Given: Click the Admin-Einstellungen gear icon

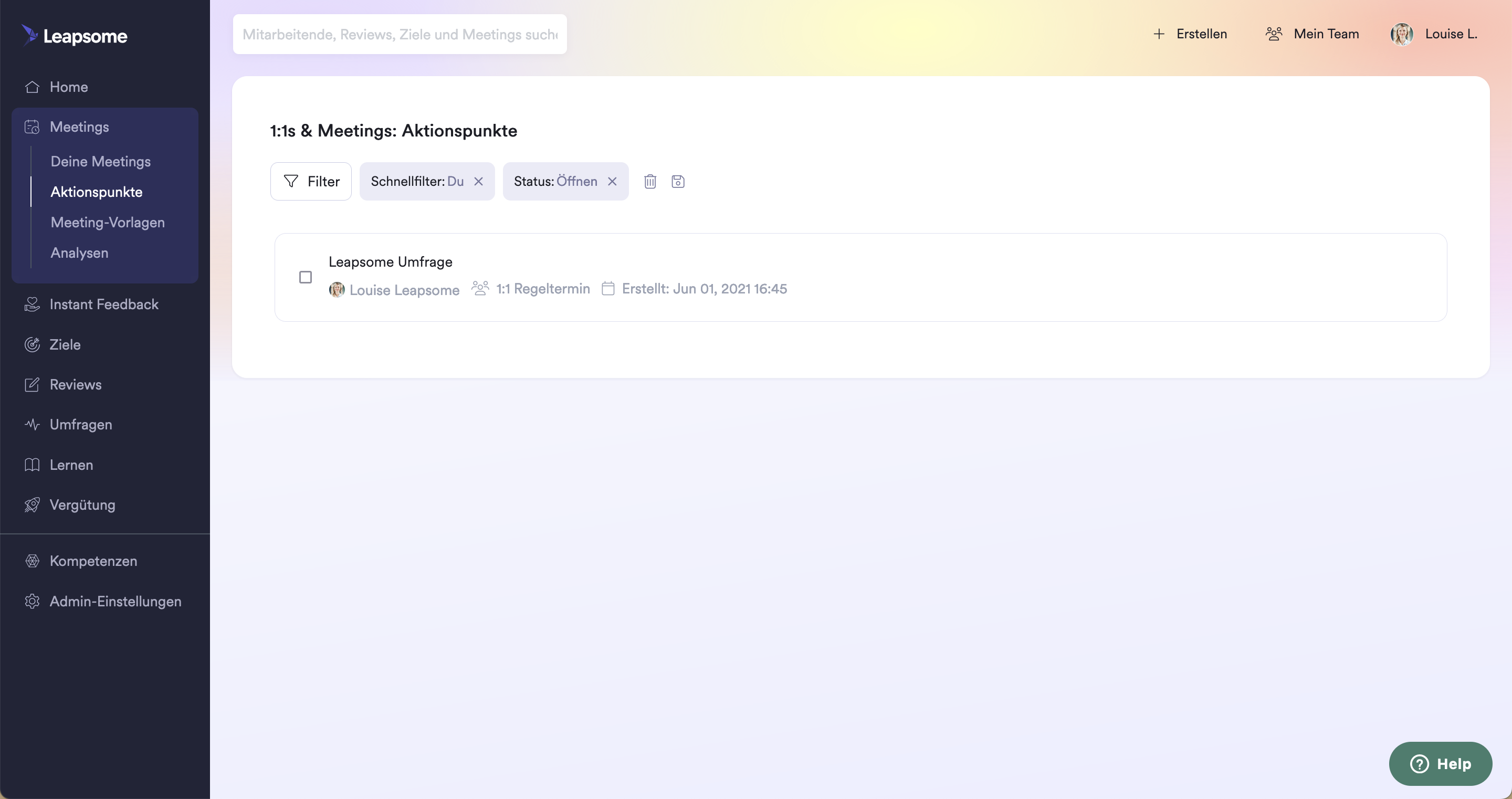Looking at the screenshot, I should (32, 601).
